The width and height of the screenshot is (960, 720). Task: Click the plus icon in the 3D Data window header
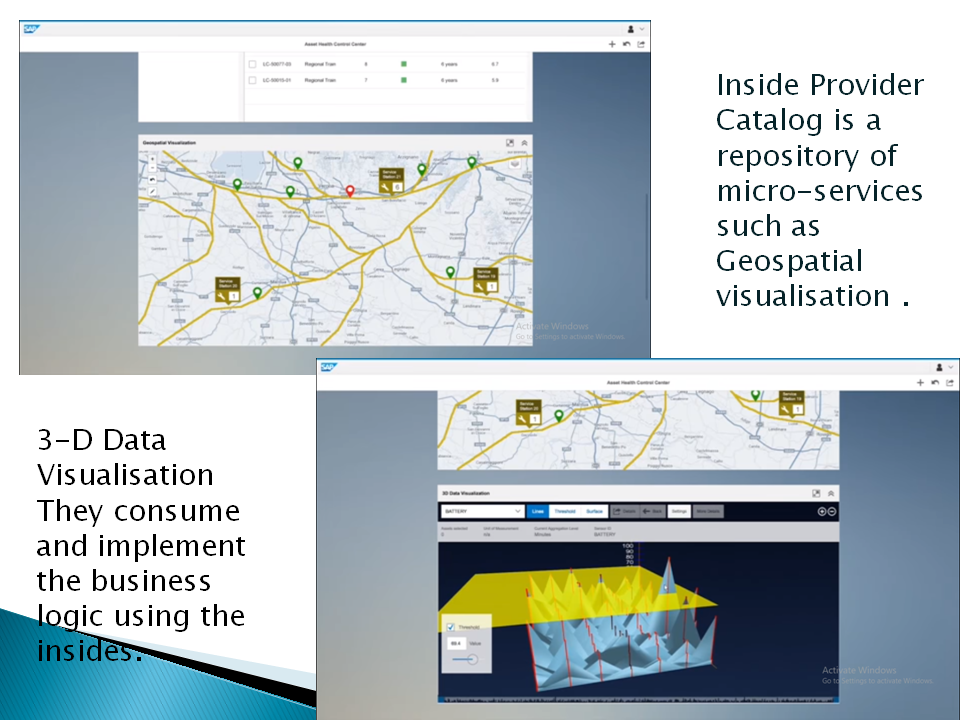coord(920,383)
